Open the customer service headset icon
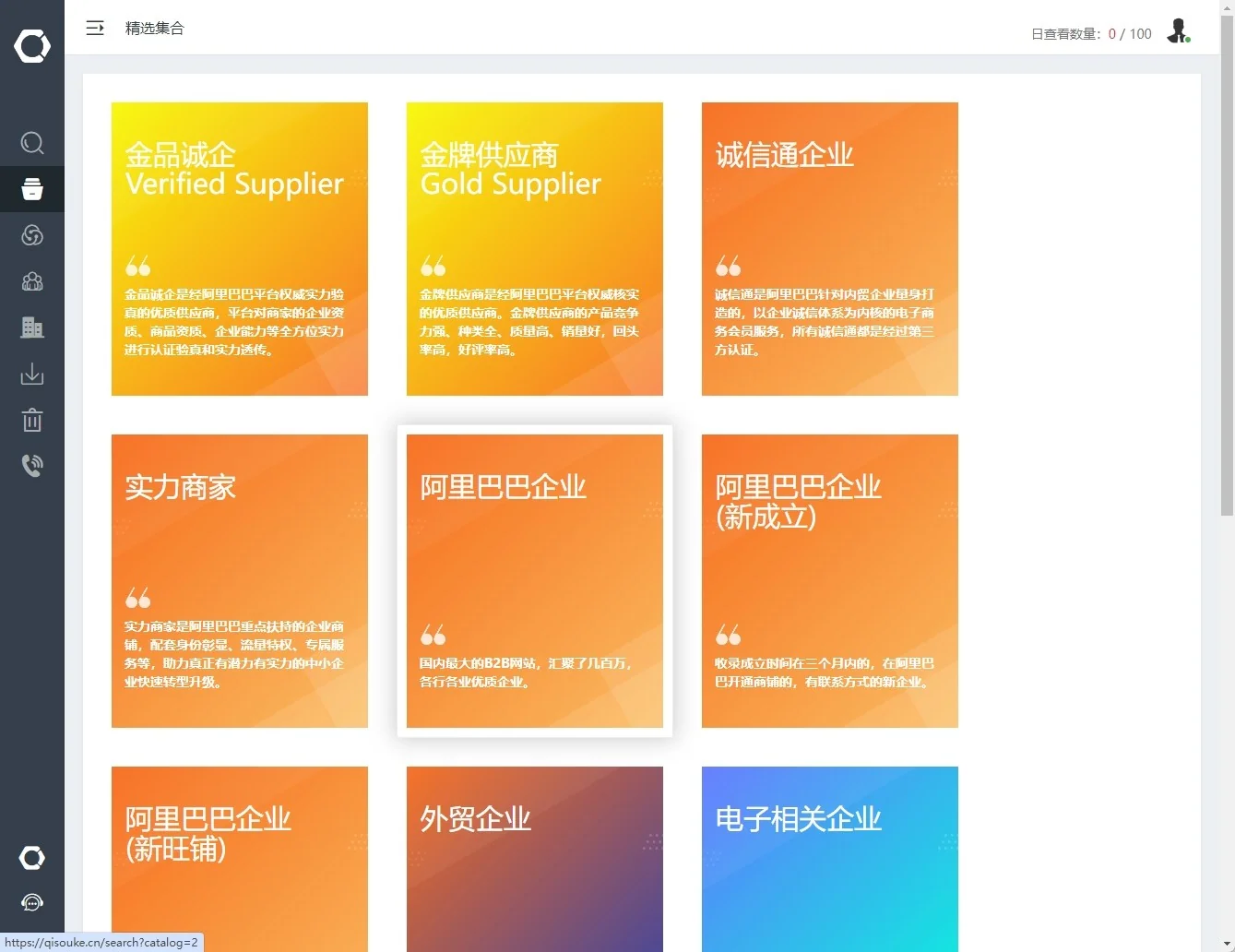This screenshot has height=952, width=1235. [32, 902]
